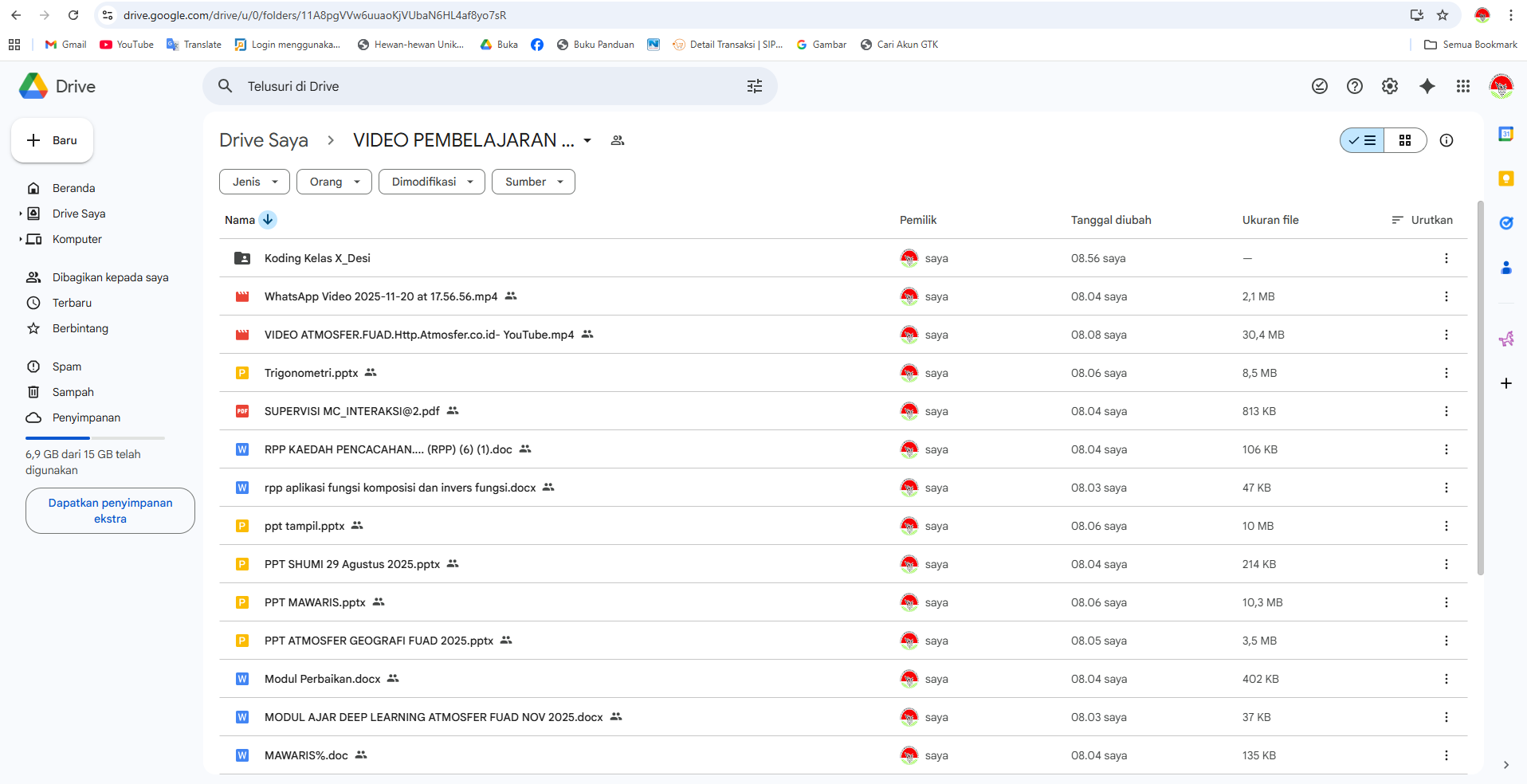Open Google Keep in side panel
Viewport: 1527px width, 784px height.
tap(1505, 178)
